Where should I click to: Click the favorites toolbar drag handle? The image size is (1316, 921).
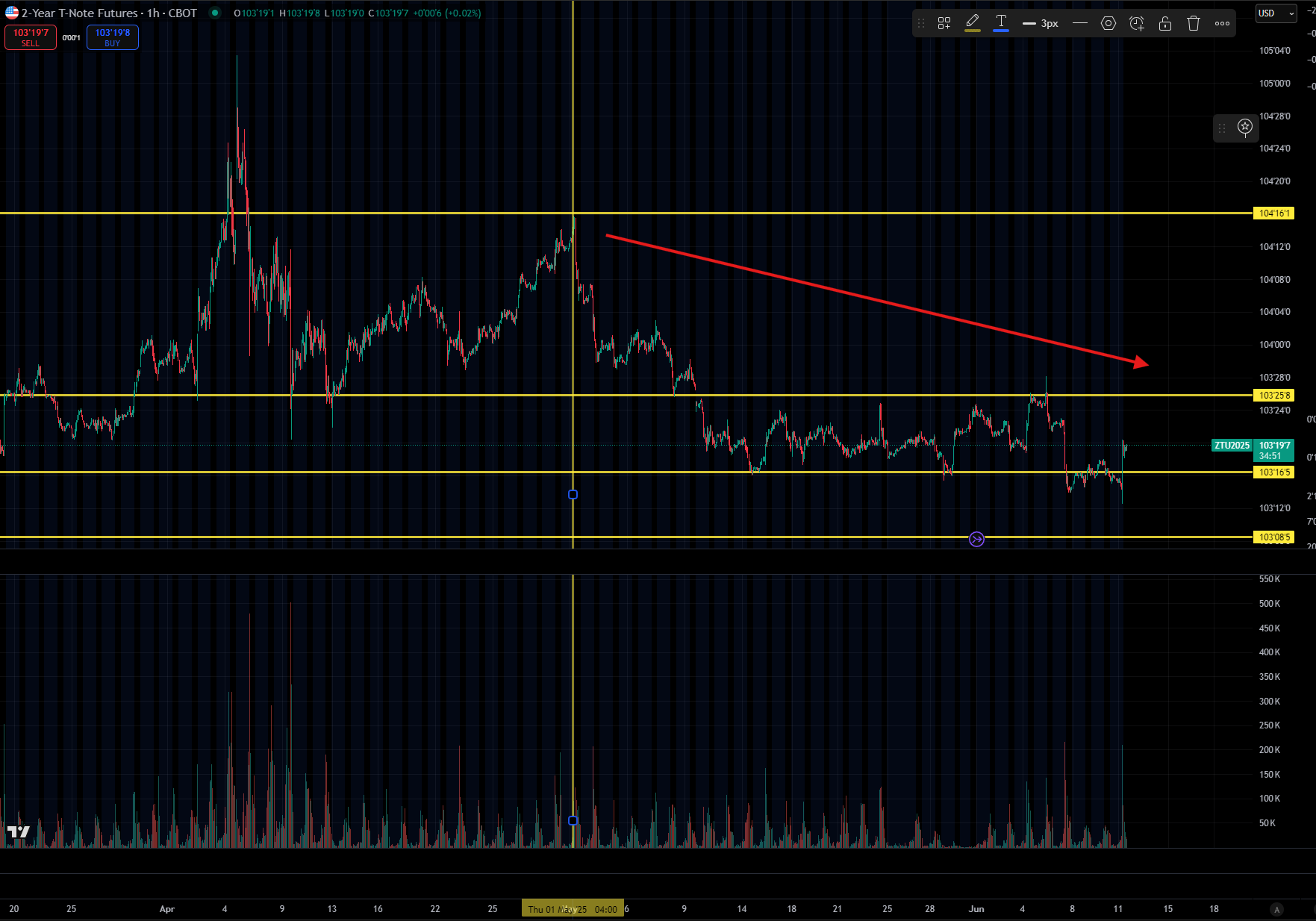tap(1222, 128)
